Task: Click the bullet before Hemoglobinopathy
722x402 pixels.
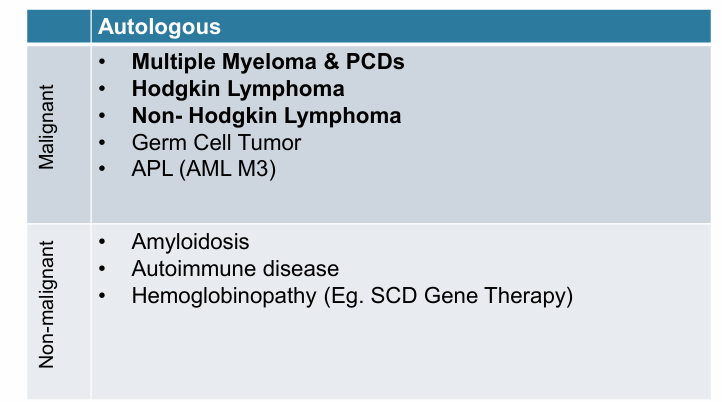Action: pyautogui.click(x=104, y=296)
